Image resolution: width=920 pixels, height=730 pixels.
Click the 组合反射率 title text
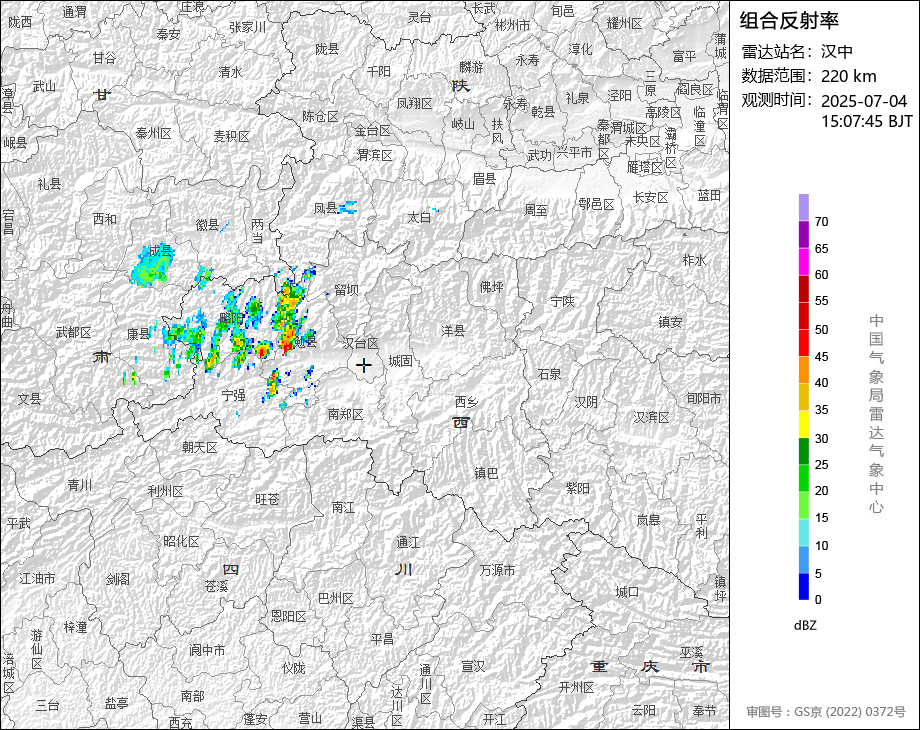point(789,21)
